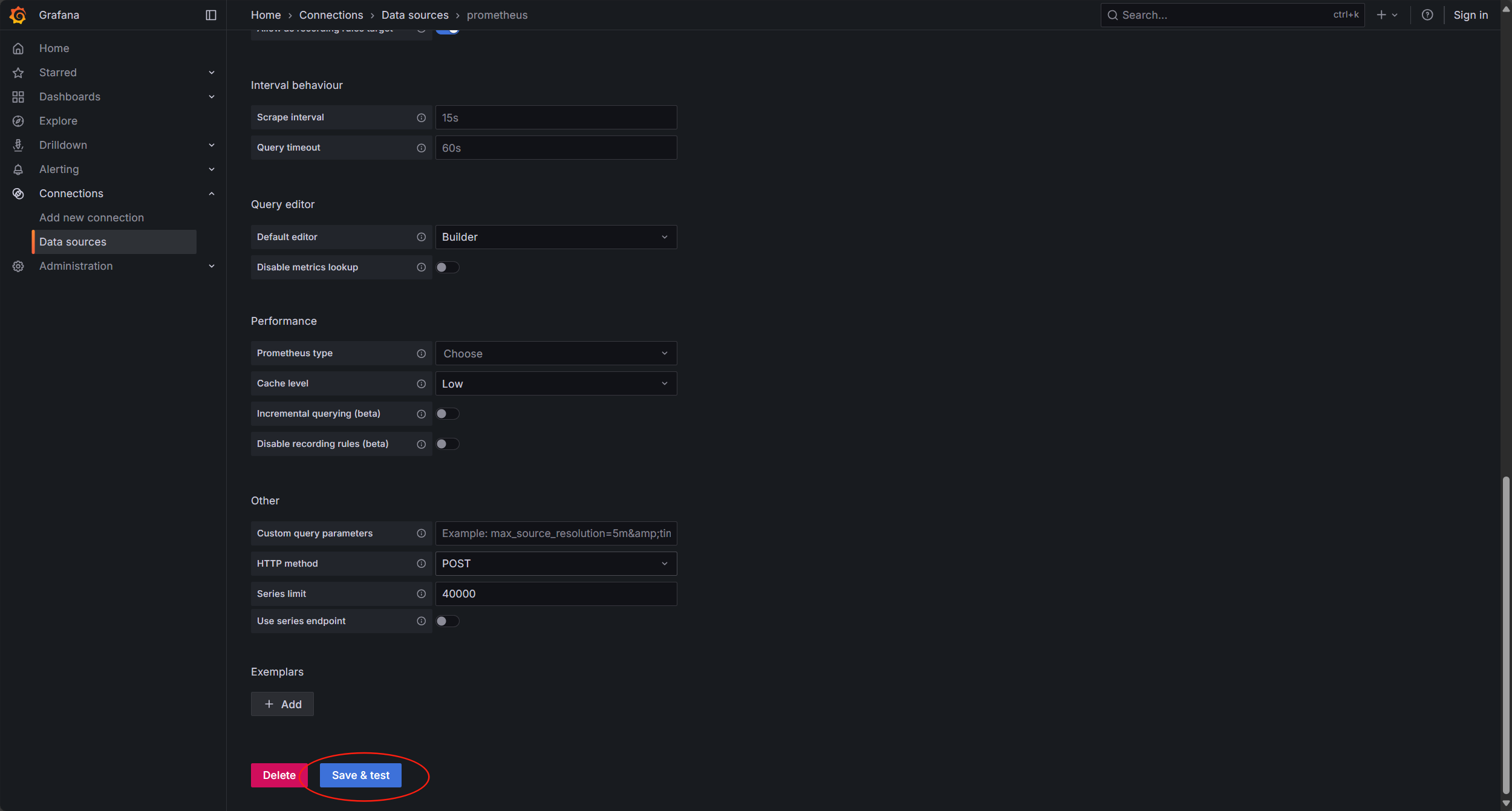1512x811 pixels.
Task: Click the page vertical scrollbar thumb
Action: [x=1506, y=635]
